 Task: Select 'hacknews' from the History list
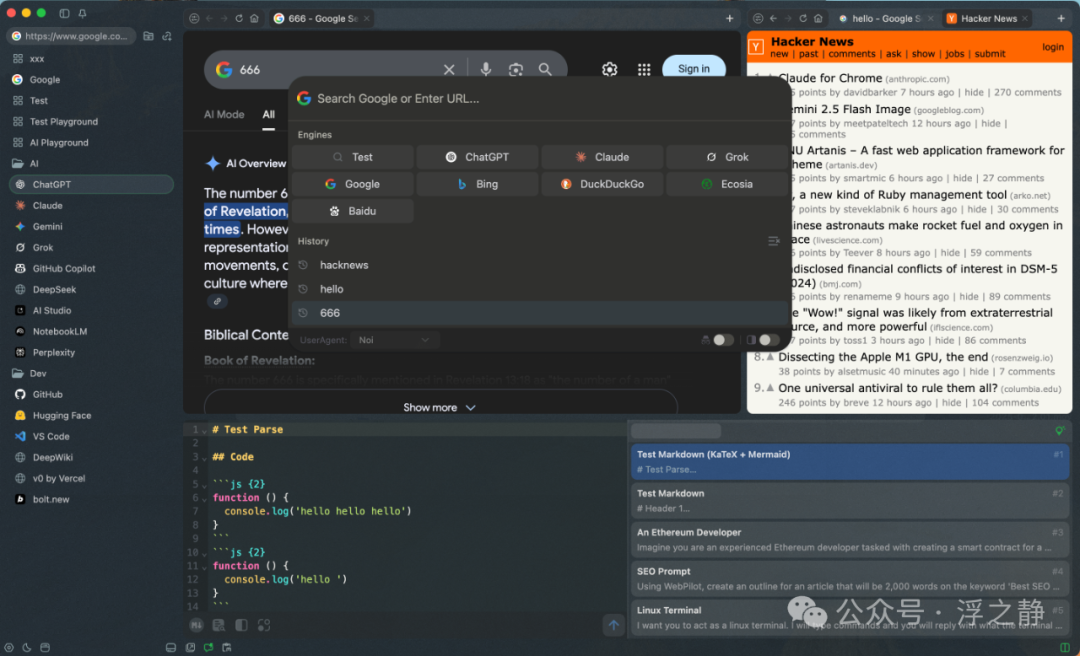click(539, 265)
